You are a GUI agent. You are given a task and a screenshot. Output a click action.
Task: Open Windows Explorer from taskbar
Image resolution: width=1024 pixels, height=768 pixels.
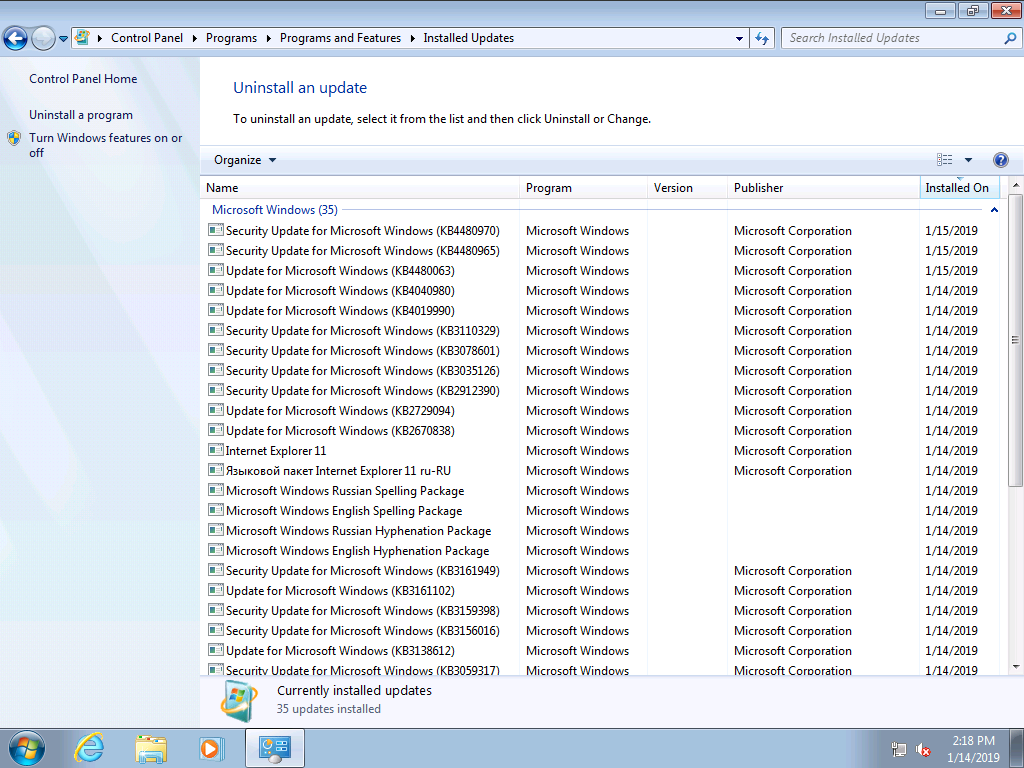click(151, 748)
